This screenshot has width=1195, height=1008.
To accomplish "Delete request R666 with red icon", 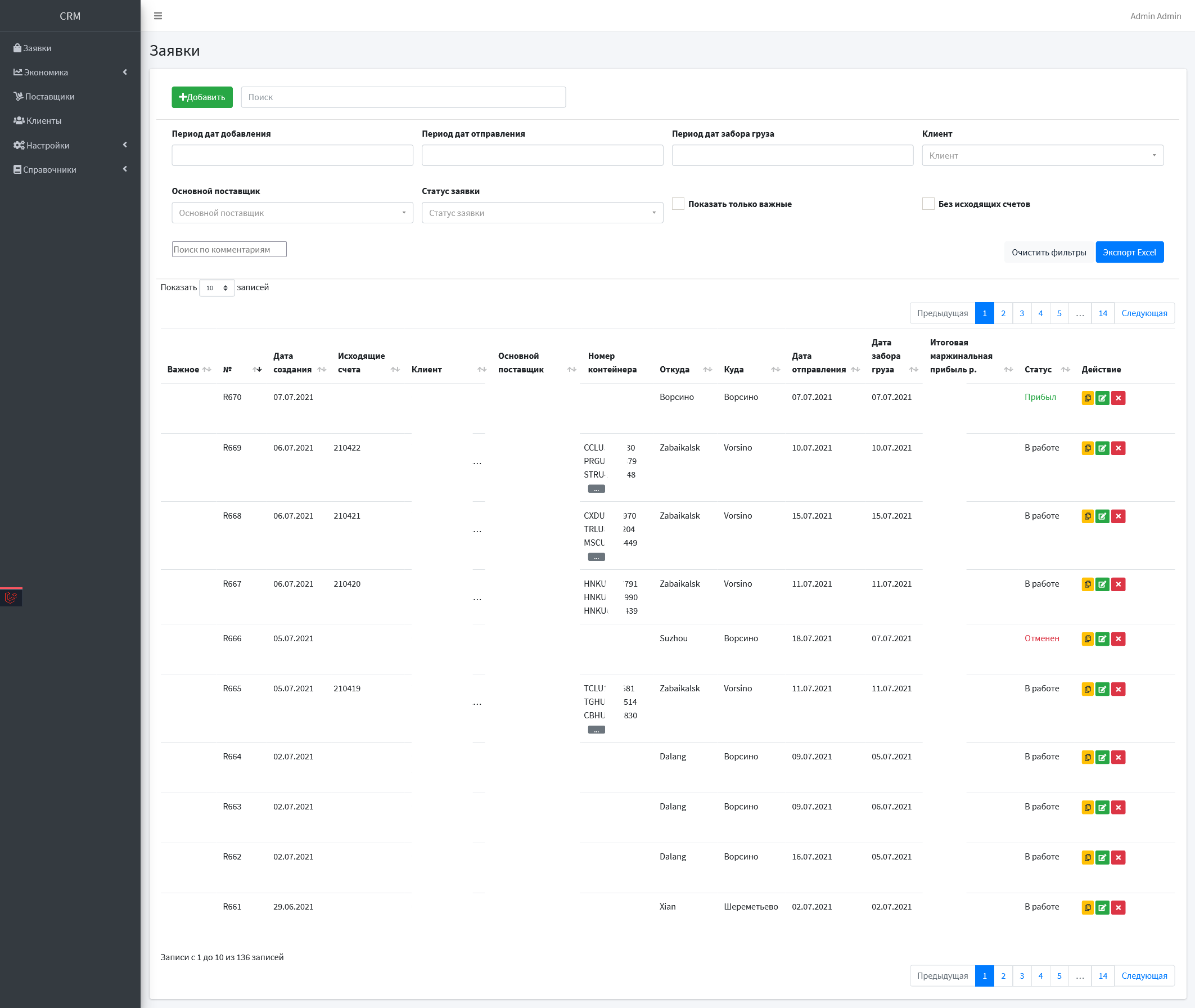I will (1119, 639).
